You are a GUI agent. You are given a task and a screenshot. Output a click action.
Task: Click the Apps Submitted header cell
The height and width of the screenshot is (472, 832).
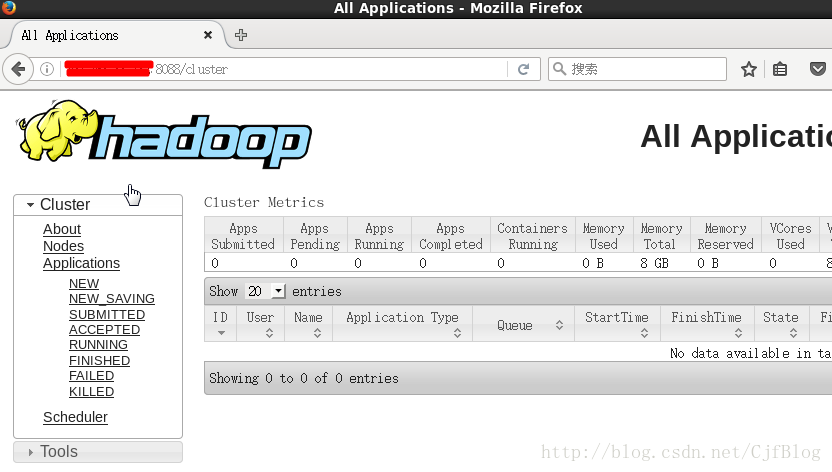point(243,236)
